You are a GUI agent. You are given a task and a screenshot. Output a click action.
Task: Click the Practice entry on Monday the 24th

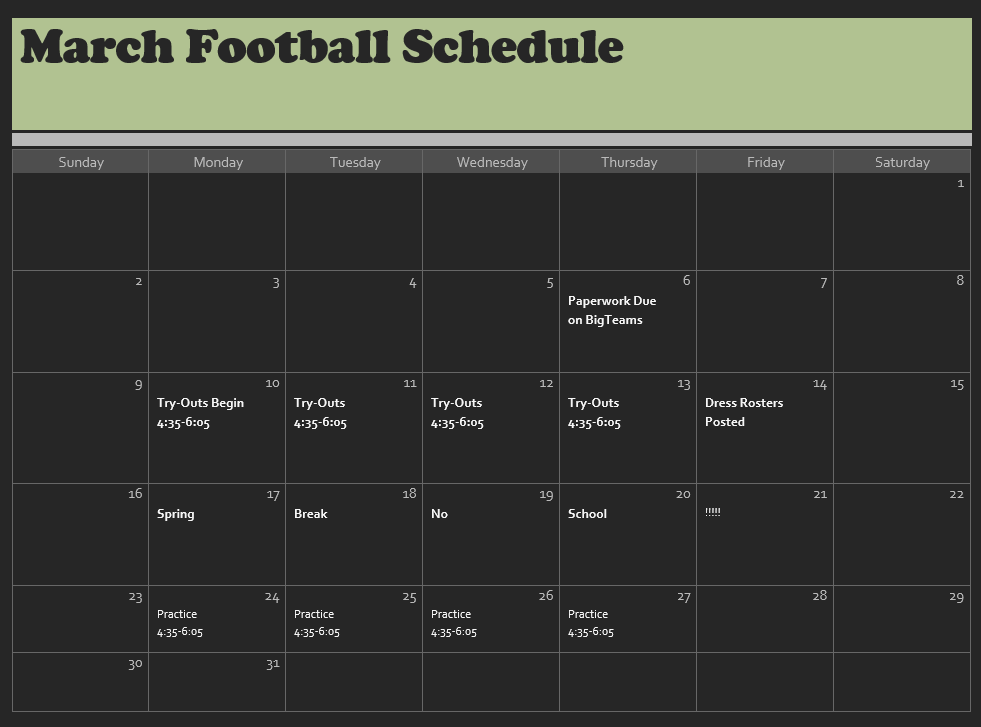[x=180, y=623]
